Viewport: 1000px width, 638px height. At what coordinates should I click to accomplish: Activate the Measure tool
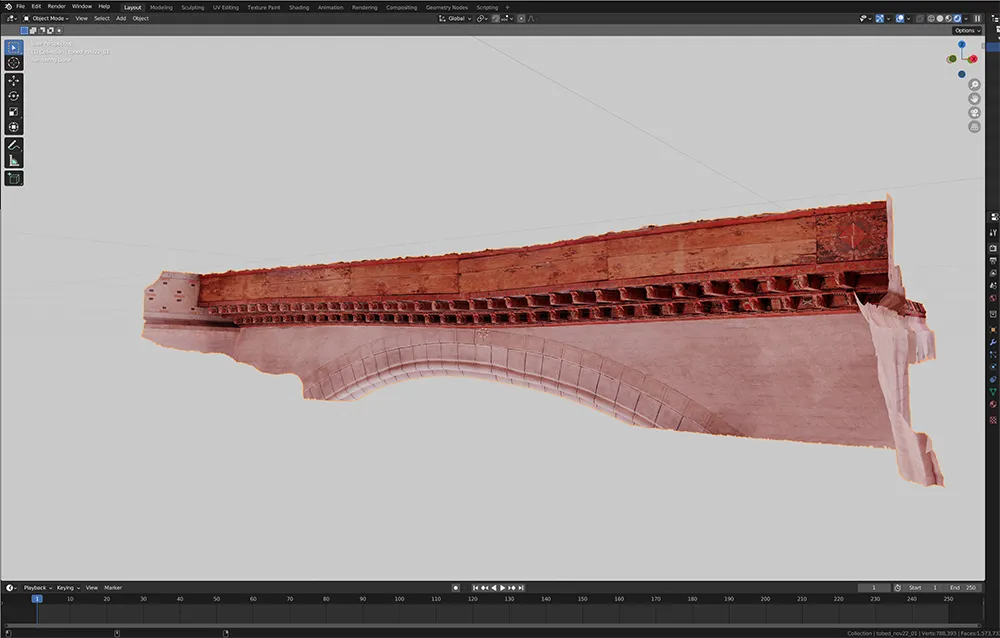tap(14, 160)
